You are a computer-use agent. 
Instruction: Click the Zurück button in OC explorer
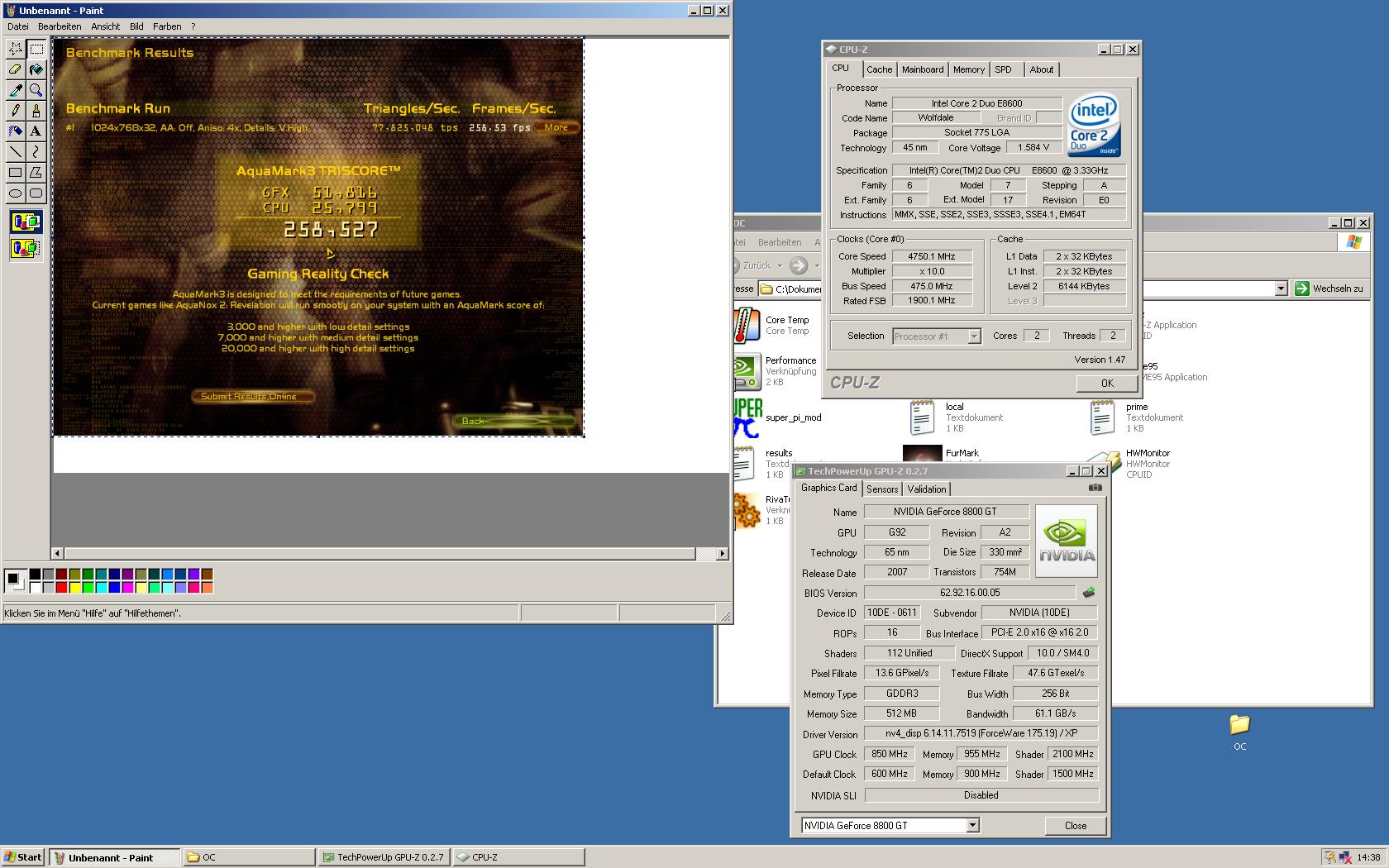755,265
